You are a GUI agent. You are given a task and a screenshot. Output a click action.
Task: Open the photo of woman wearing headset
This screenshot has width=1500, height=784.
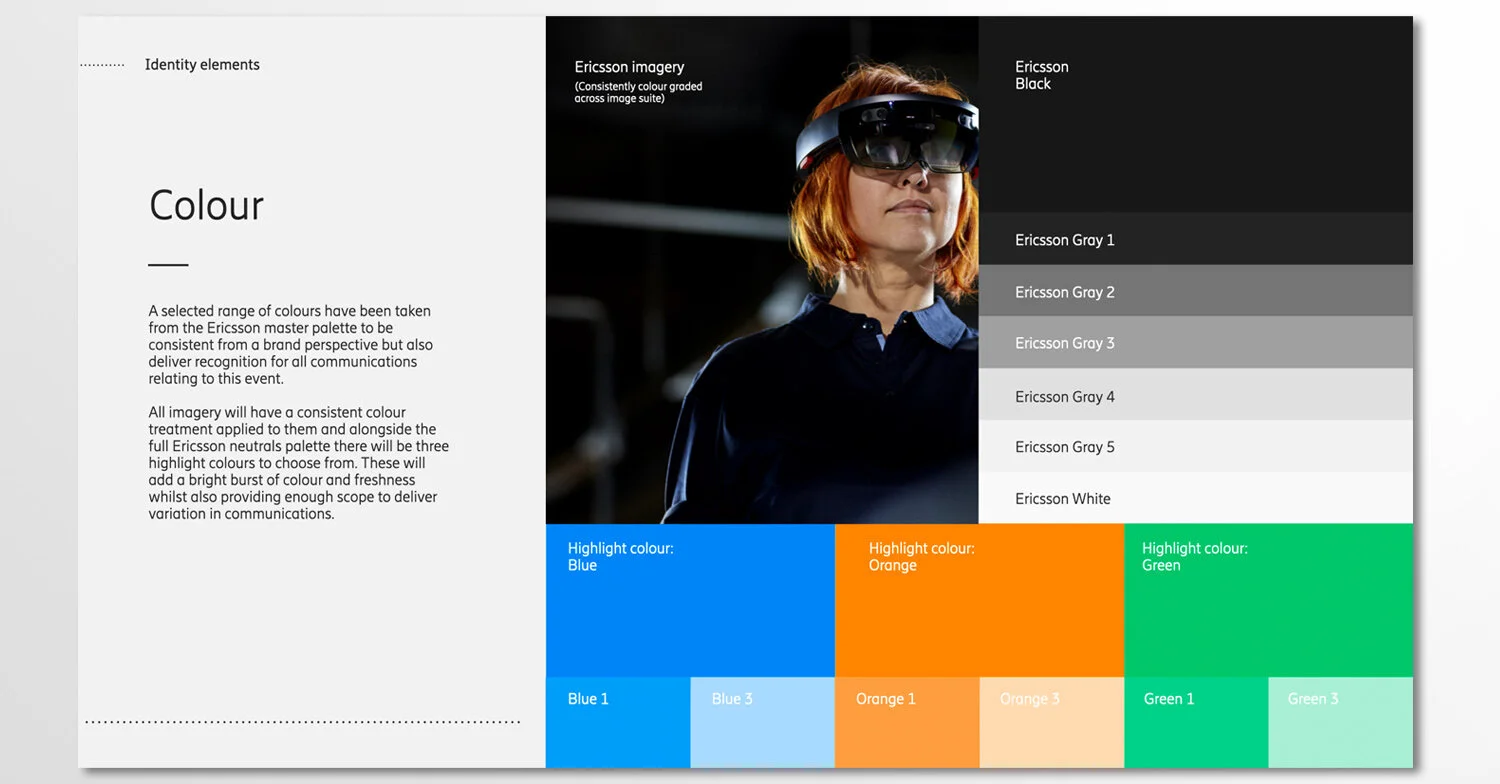pyautogui.click(x=762, y=270)
